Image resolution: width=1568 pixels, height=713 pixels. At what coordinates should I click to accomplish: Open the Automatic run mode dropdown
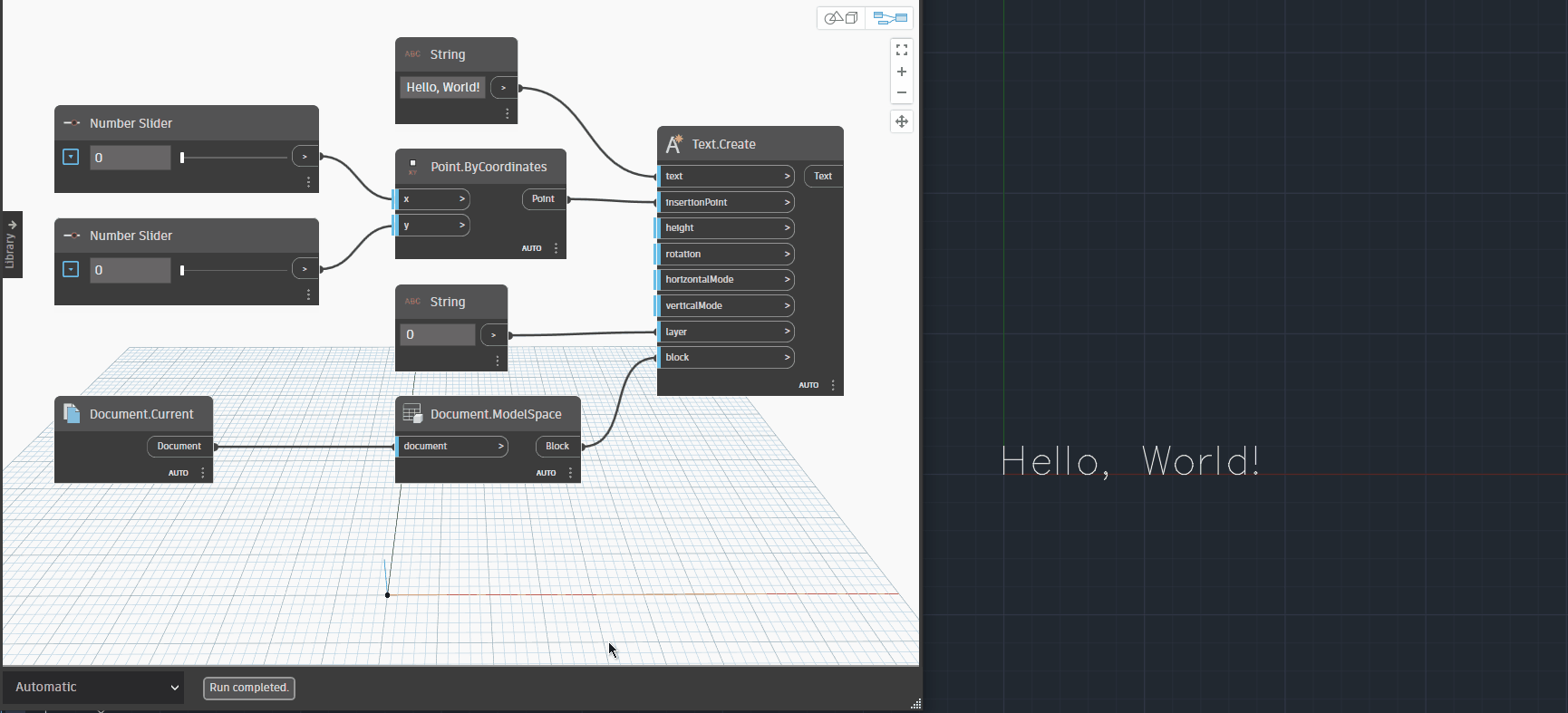point(93,688)
